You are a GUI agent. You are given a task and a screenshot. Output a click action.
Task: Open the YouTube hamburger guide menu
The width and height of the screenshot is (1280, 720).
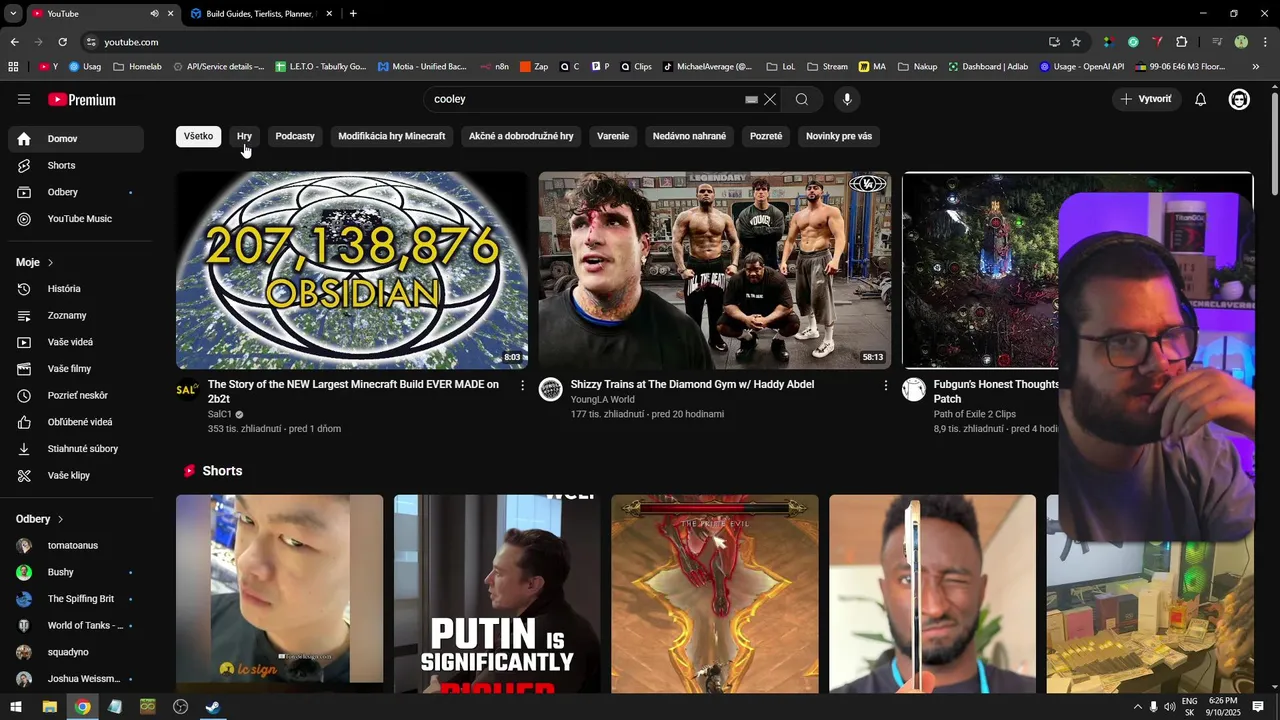pyautogui.click(x=24, y=99)
